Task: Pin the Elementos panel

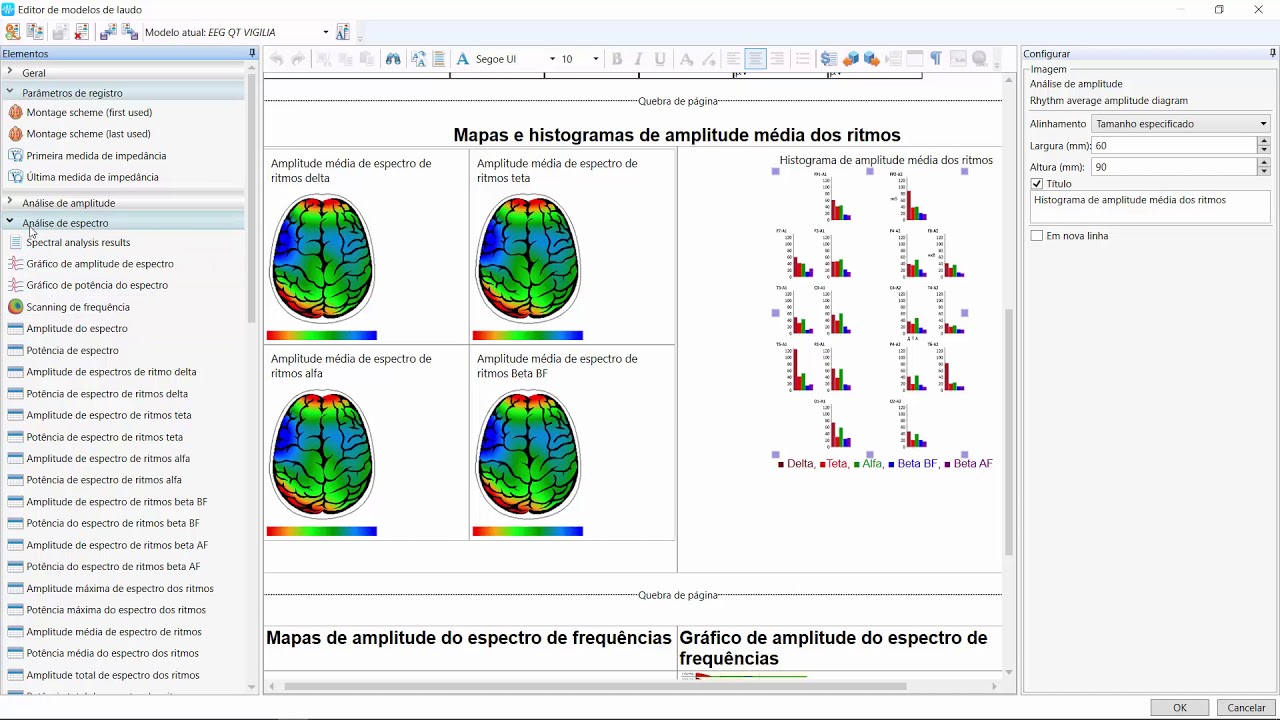Action: pos(252,53)
